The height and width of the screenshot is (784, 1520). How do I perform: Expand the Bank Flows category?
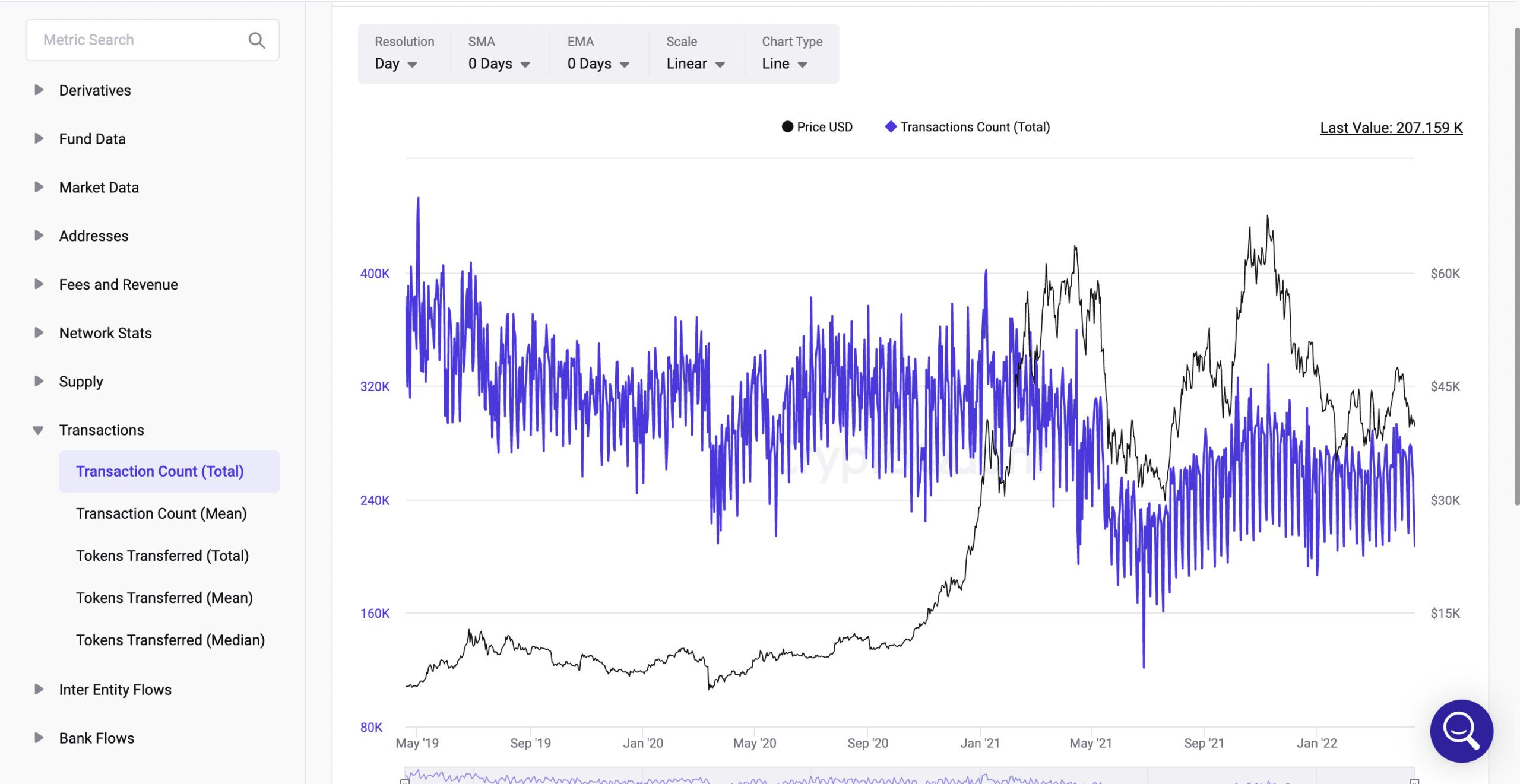pos(39,738)
